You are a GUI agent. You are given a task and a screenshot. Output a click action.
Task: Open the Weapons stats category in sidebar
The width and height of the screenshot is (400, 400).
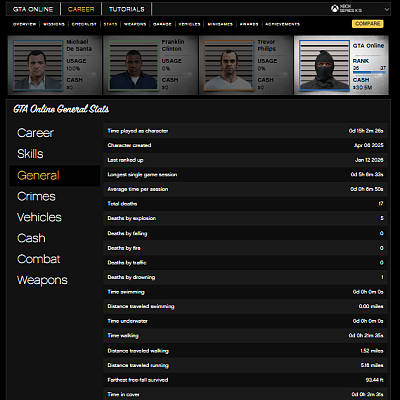(42, 280)
